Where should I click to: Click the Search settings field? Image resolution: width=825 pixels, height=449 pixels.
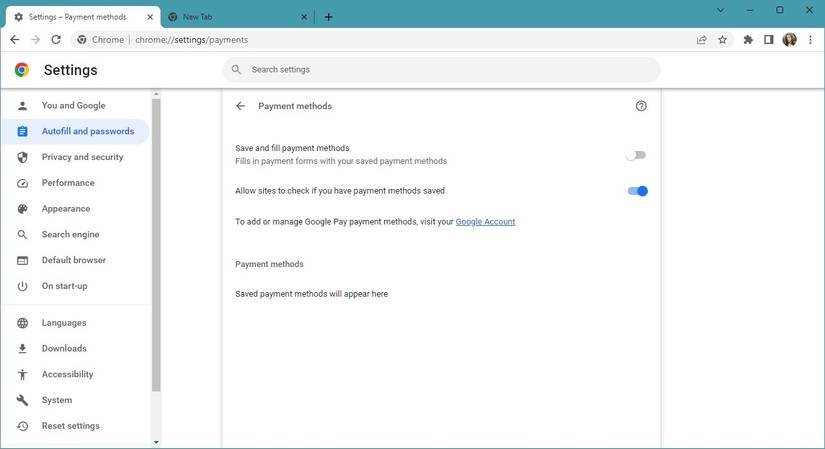440,70
